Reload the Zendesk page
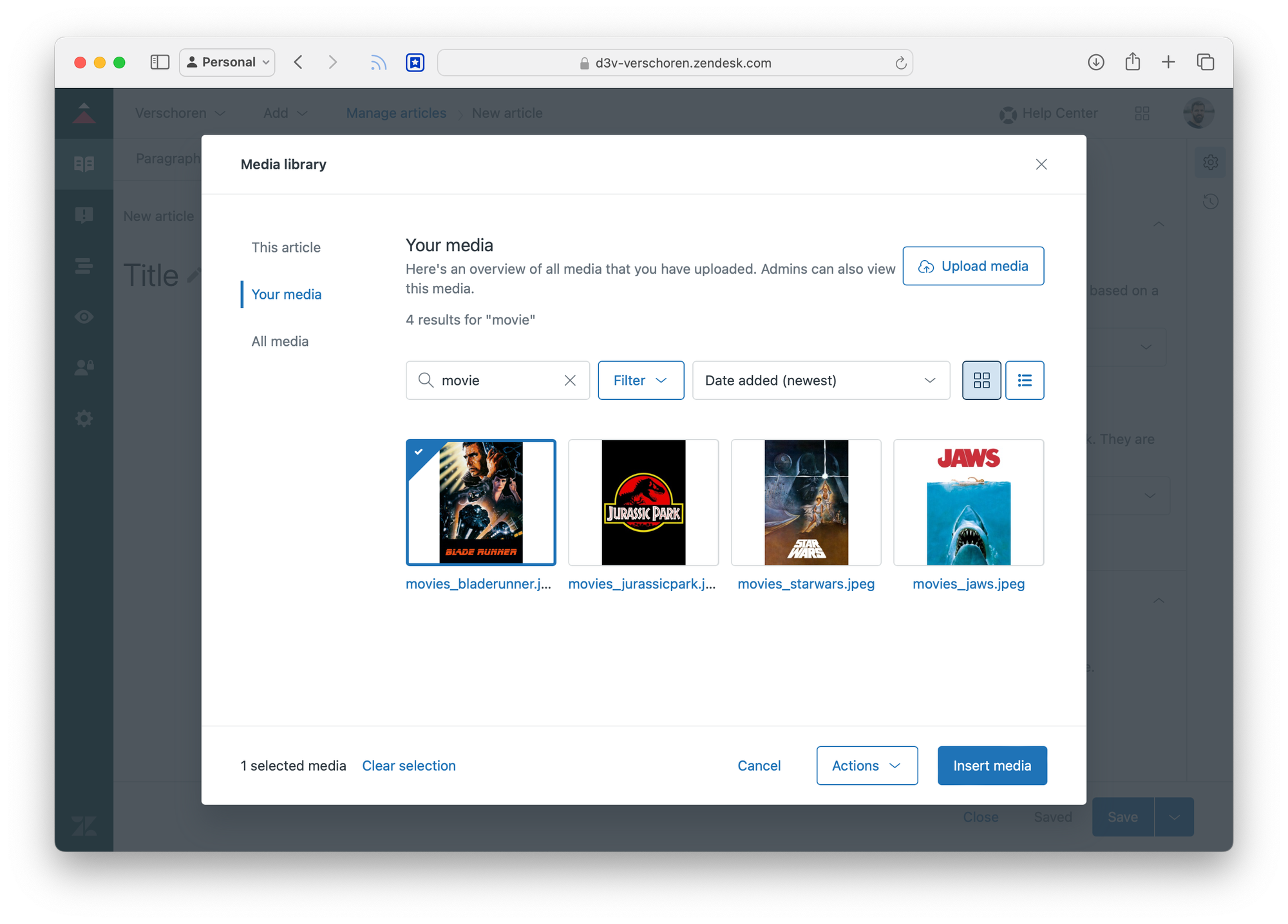This screenshot has width=1288, height=924. (x=900, y=63)
